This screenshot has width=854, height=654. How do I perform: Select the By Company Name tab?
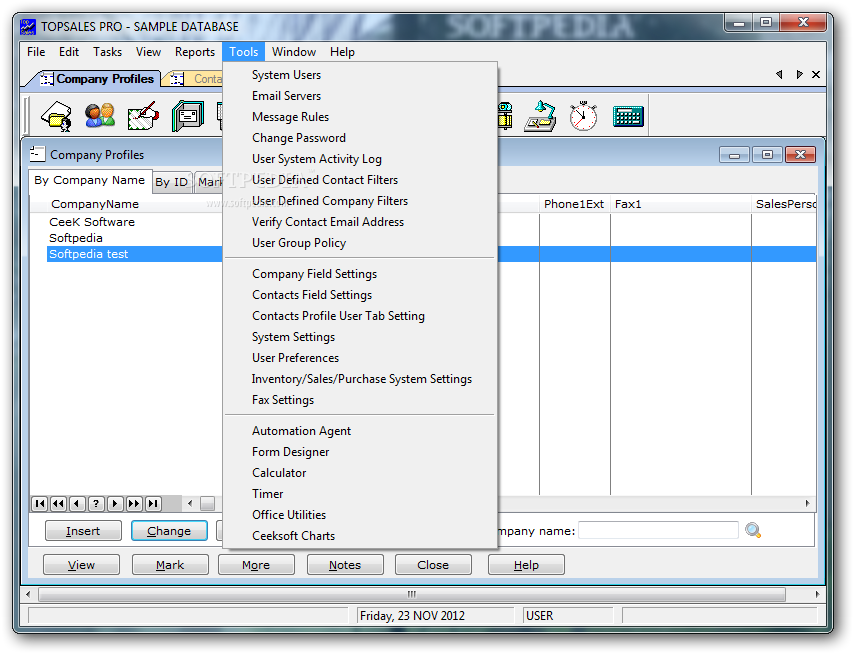[89, 180]
